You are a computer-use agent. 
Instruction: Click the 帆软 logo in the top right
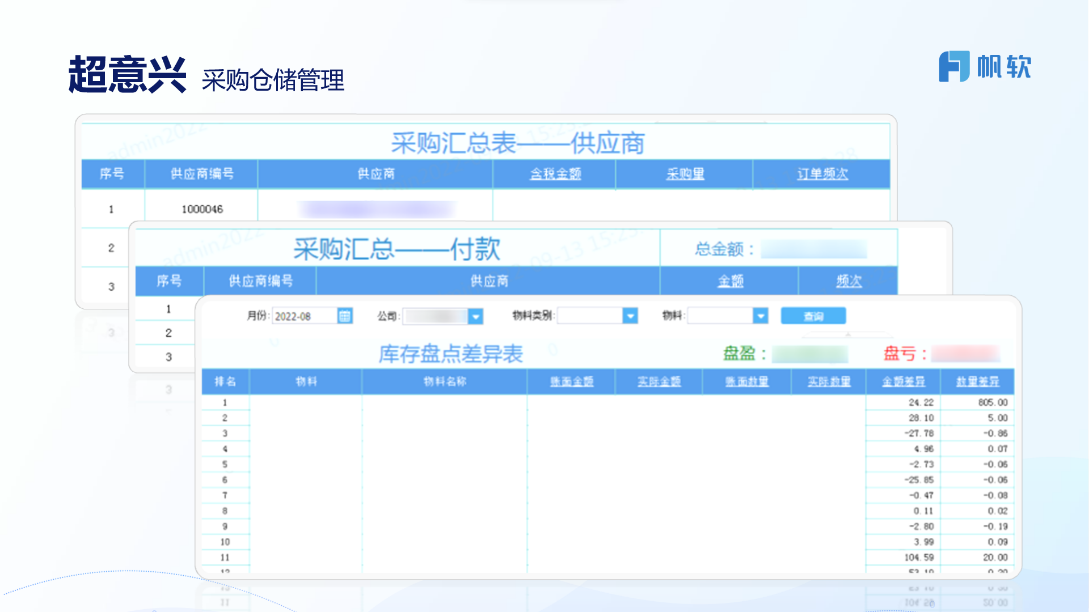tap(985, 67)
